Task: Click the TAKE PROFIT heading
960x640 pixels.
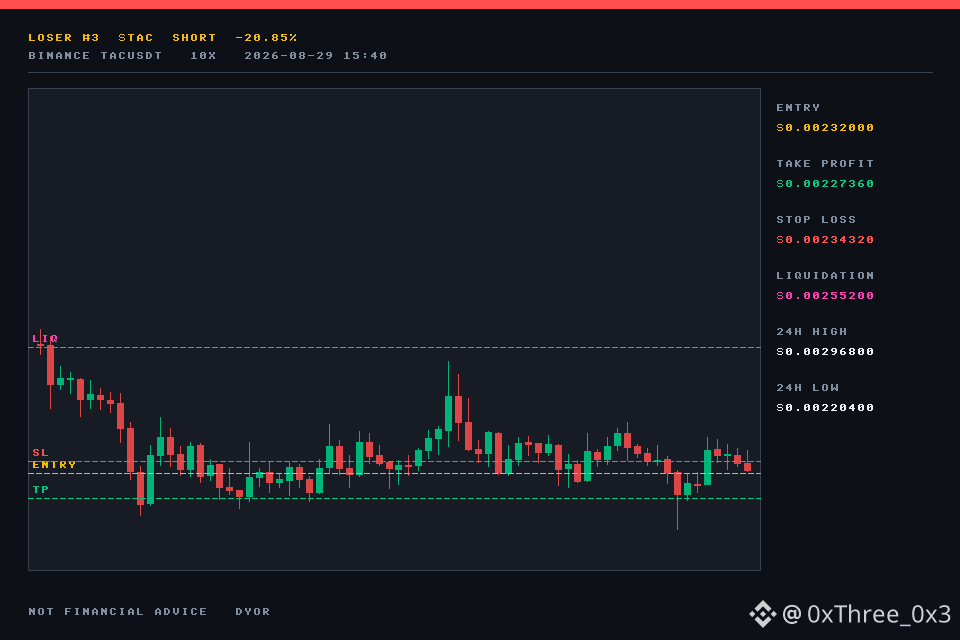Action: point(825,164)
